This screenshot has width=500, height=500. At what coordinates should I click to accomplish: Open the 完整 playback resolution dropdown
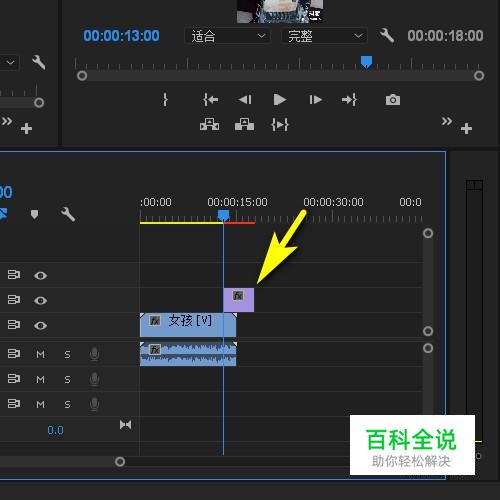click(324, 36)
